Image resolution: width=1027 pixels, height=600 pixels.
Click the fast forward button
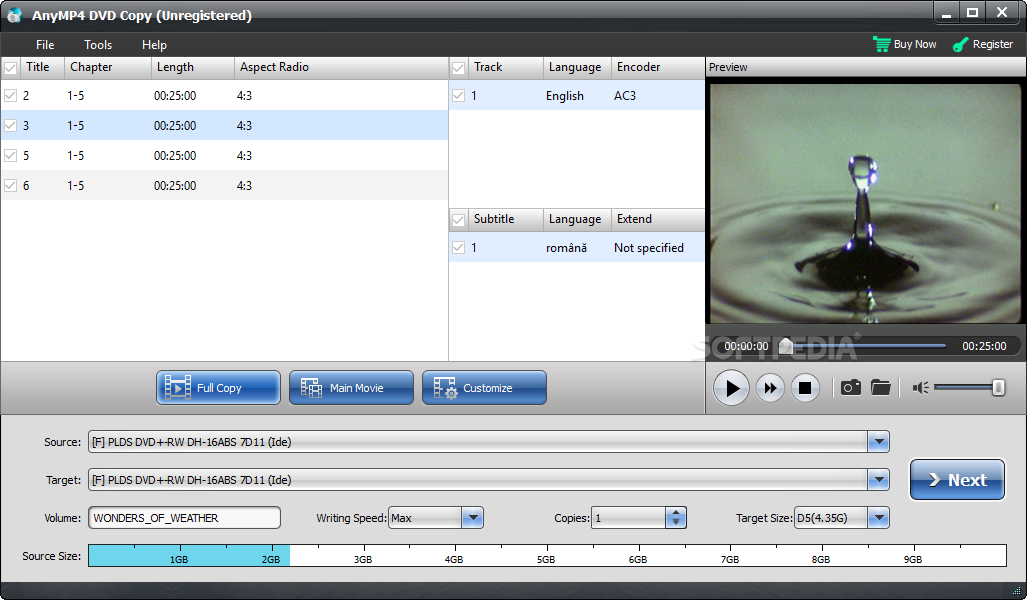tap(770, 388)
